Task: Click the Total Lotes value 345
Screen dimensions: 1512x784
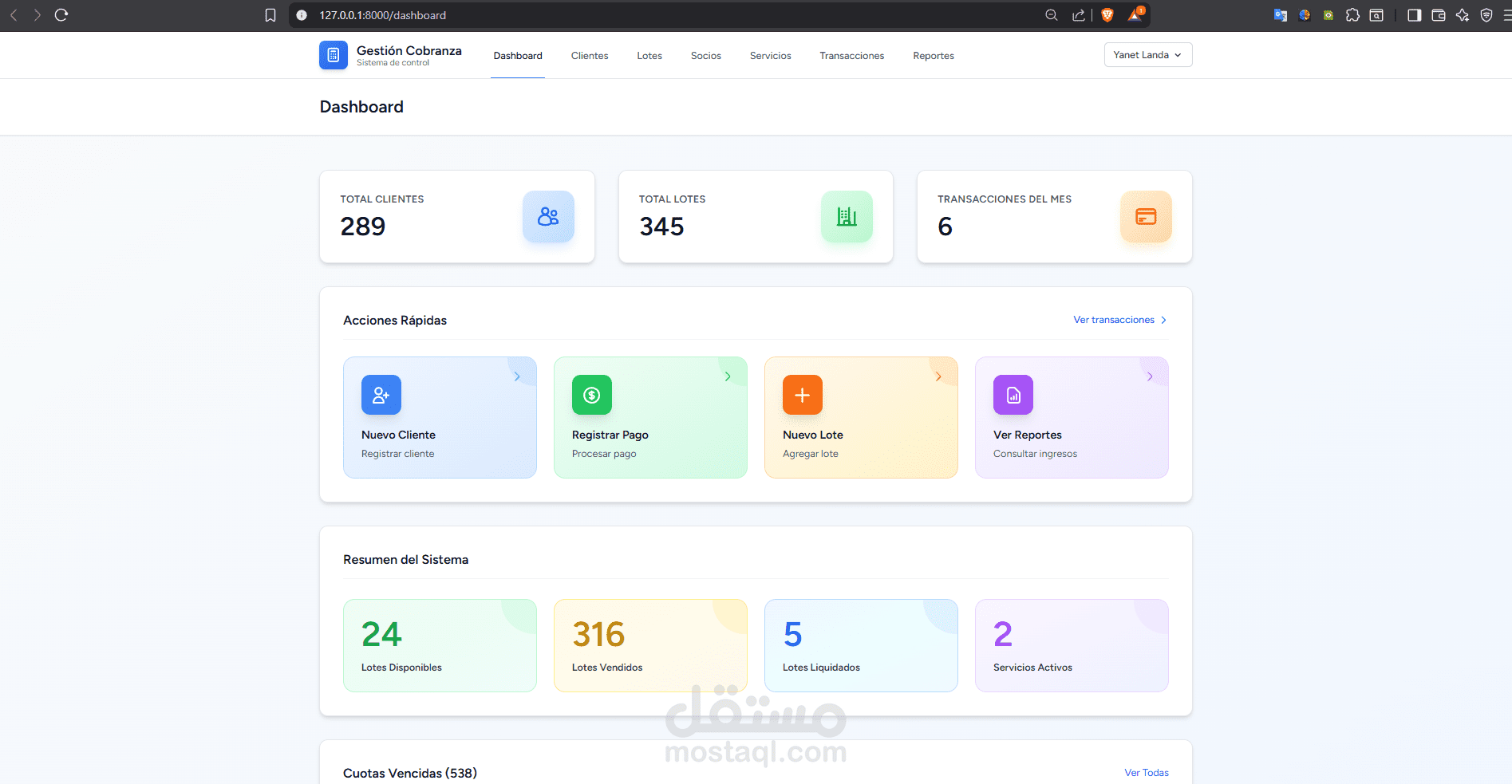Action: click(661, 227)
